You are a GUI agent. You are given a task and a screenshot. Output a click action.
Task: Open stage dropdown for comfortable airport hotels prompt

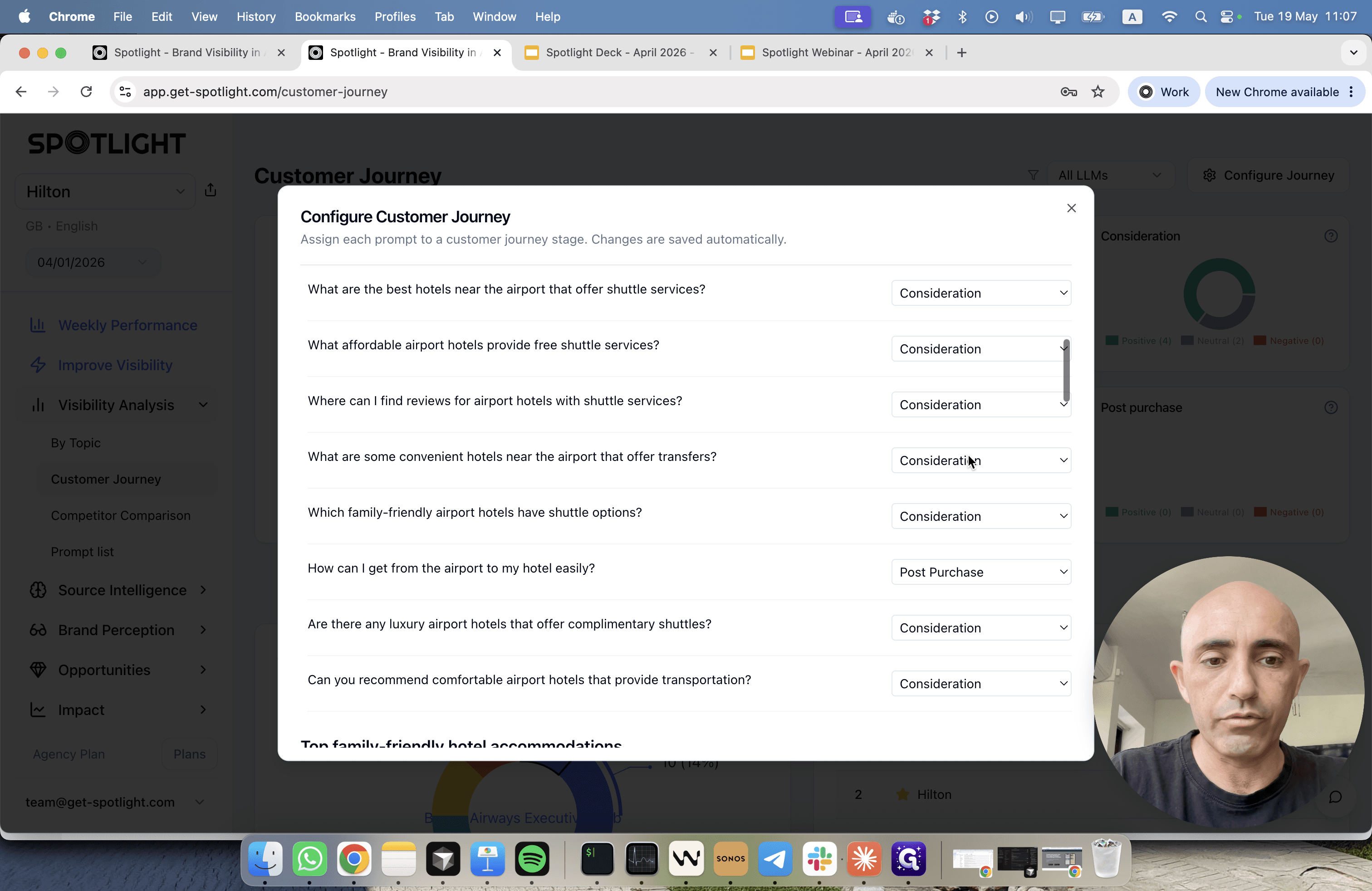coord(981,684)
